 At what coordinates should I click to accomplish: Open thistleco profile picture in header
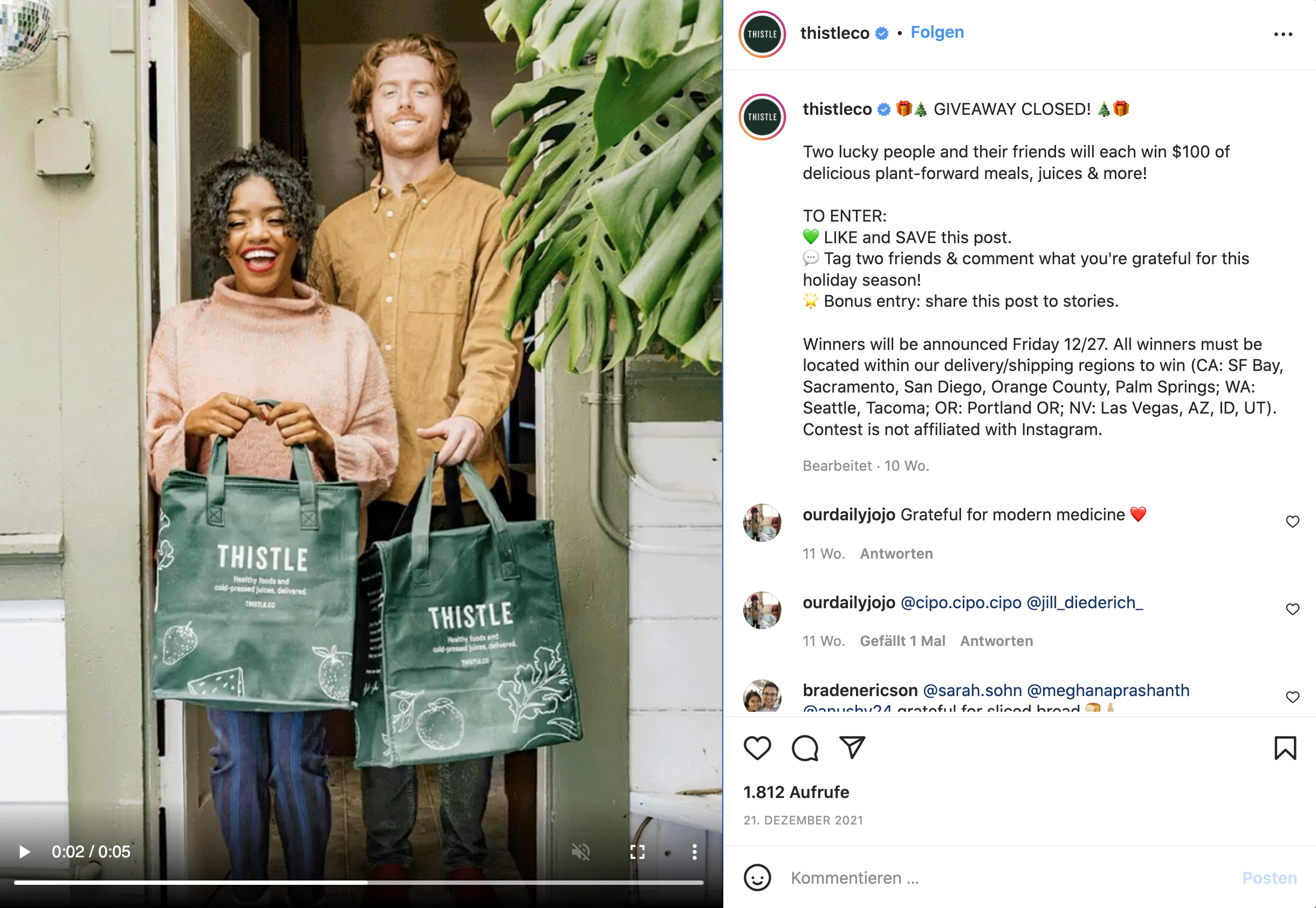click(x=763, y=34)
